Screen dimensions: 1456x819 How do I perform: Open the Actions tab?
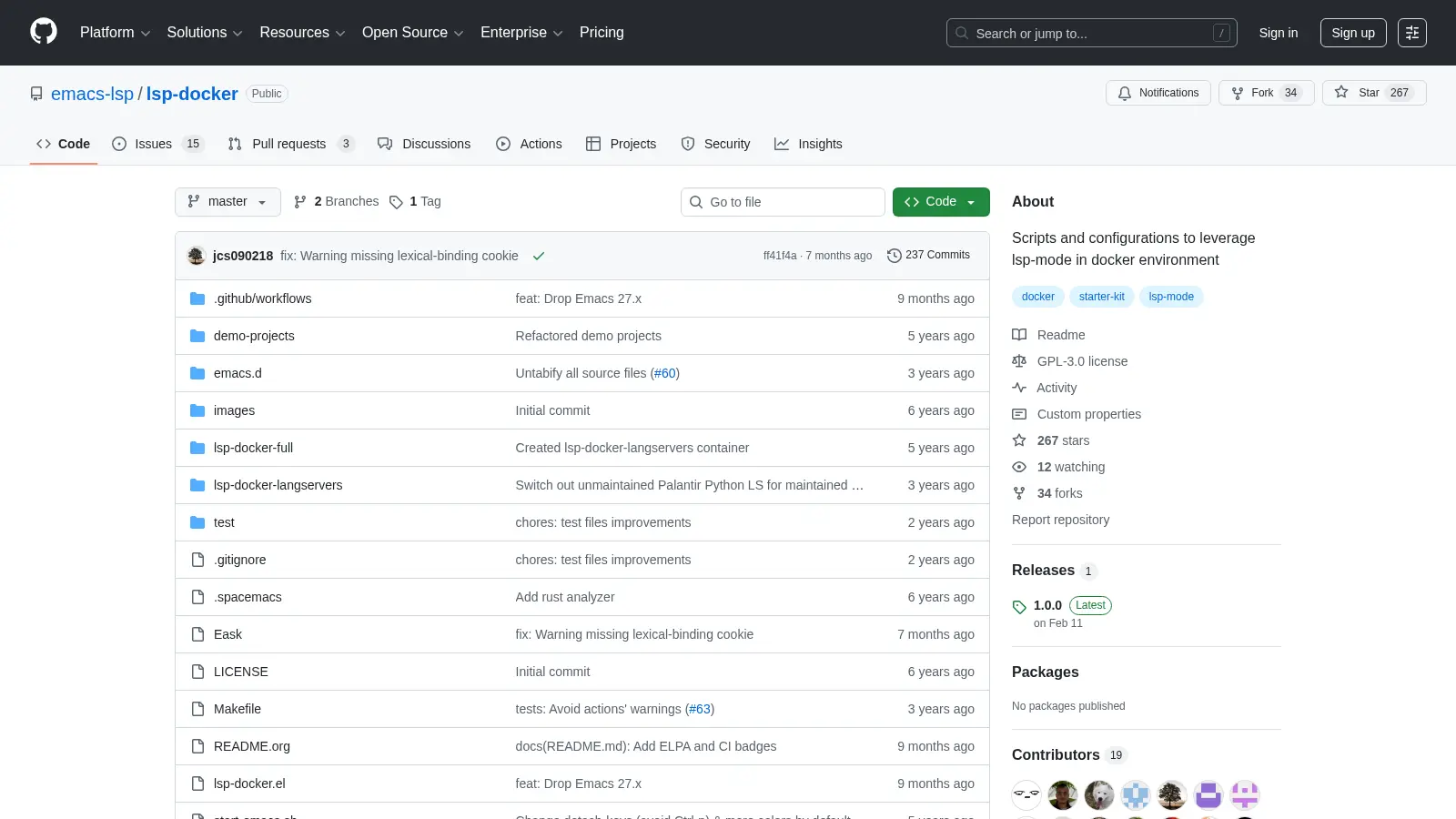(x=529, y=144)
